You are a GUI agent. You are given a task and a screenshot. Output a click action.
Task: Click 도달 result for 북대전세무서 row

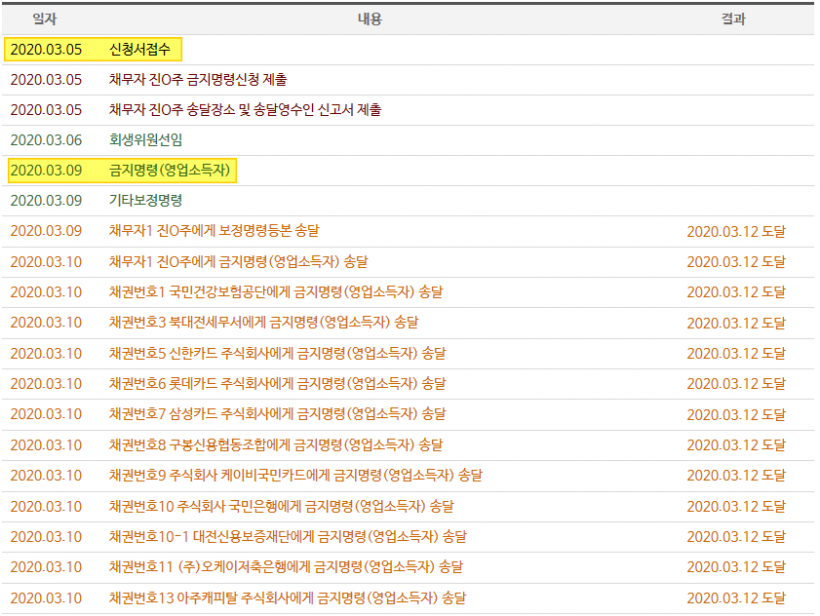point(736,323)
